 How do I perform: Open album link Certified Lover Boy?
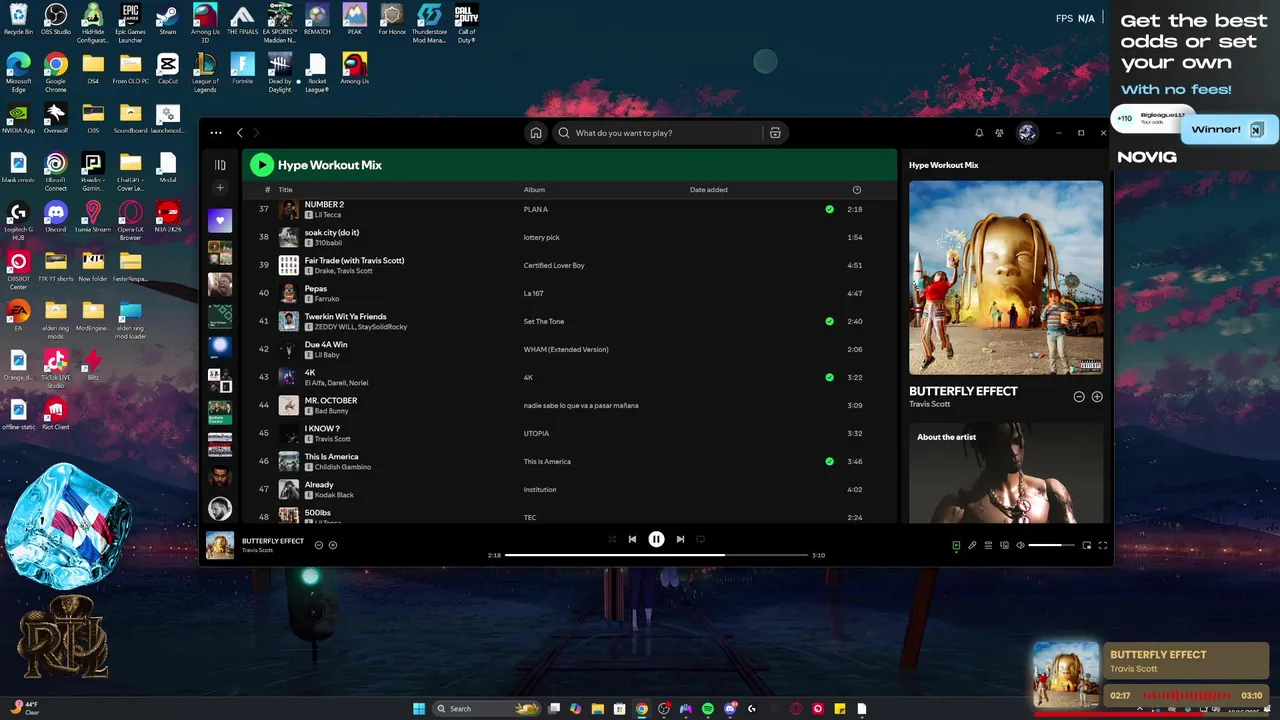pyautogui.click(x=554, y=265)
